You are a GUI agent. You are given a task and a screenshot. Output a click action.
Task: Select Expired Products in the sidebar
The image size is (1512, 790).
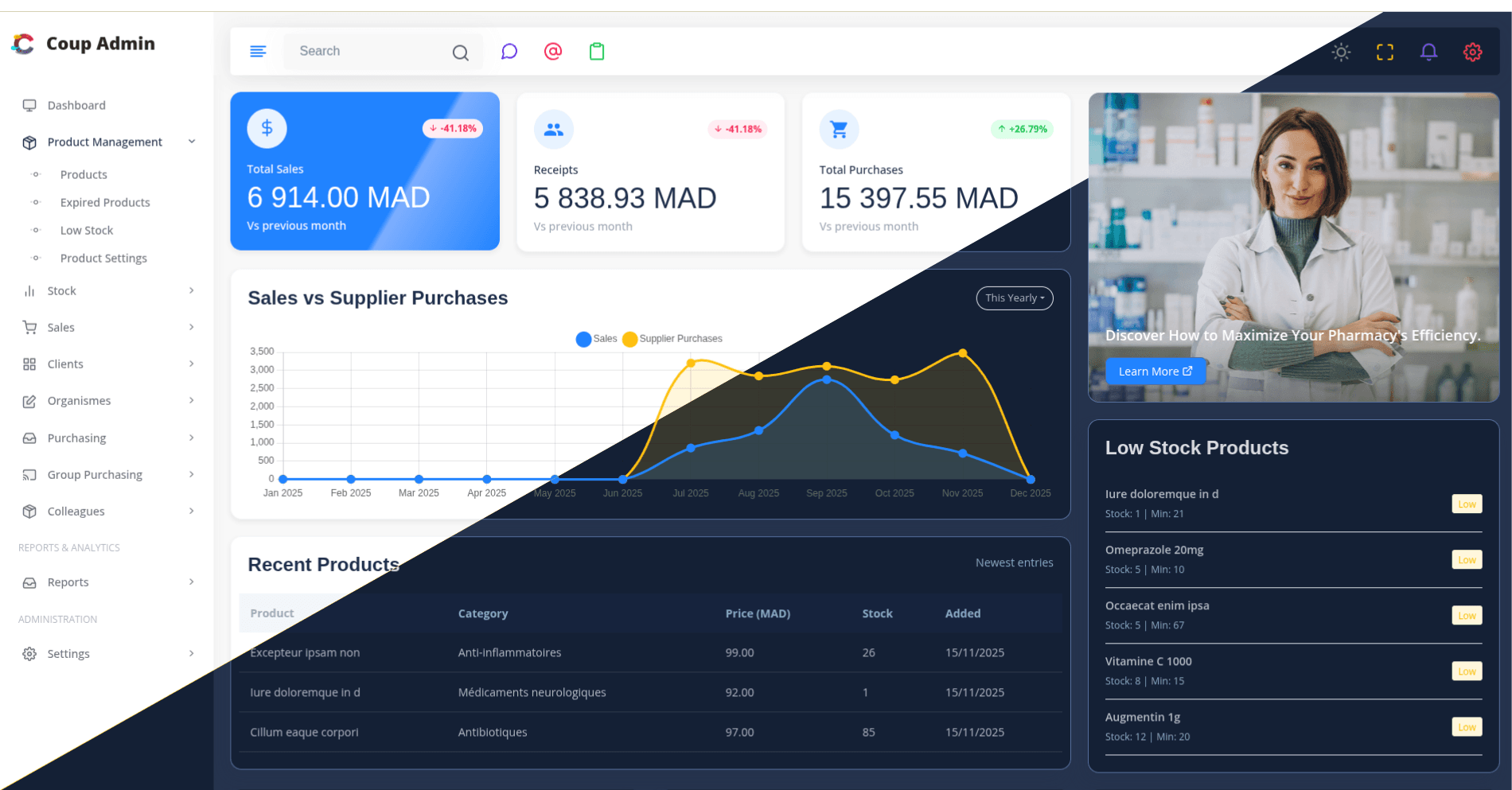pyautogui.click(x=104, y=202)
